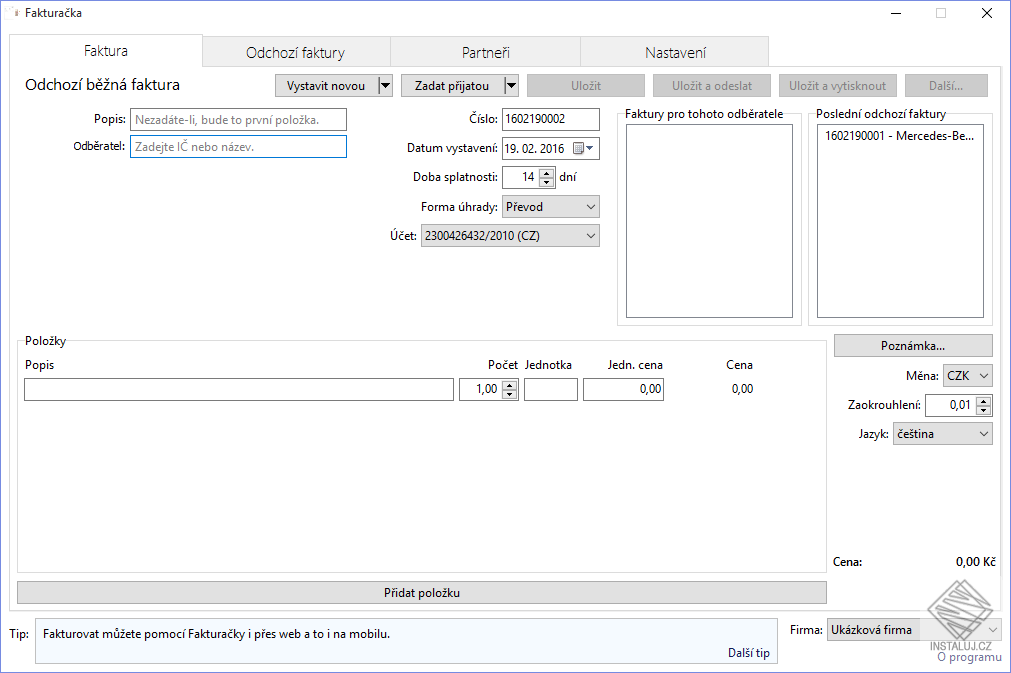Focus the item Jednotka field
This screenshot has width=1011, height=673.
(551, 389)
